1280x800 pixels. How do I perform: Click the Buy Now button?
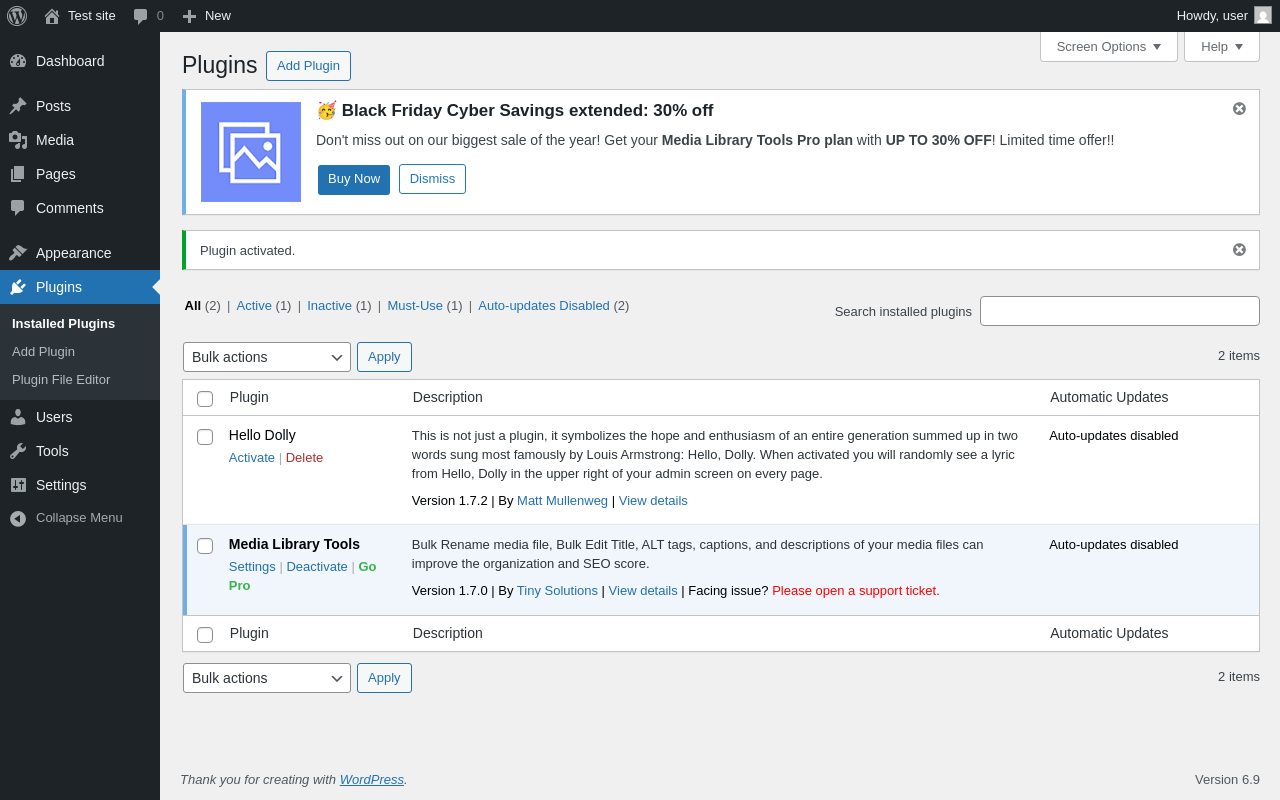click(x=354, y=180)
